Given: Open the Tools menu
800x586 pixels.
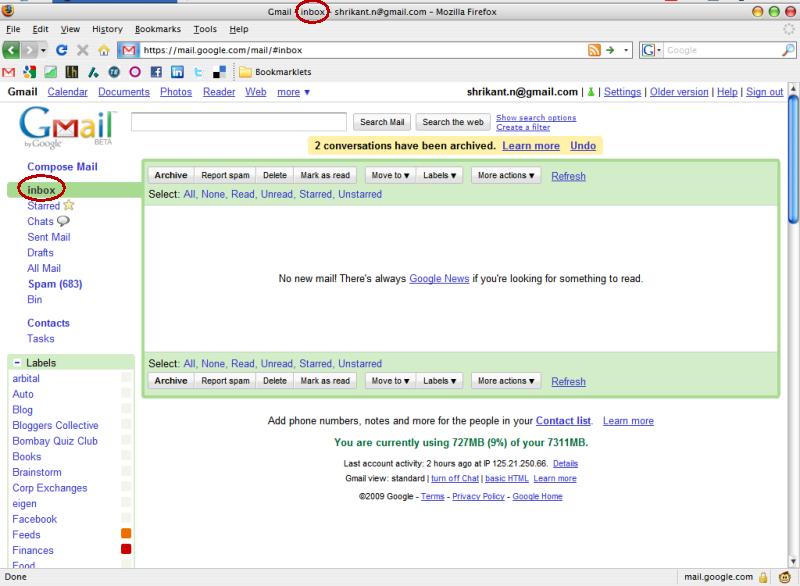Looking at the screenshot, I should point(204,29).
